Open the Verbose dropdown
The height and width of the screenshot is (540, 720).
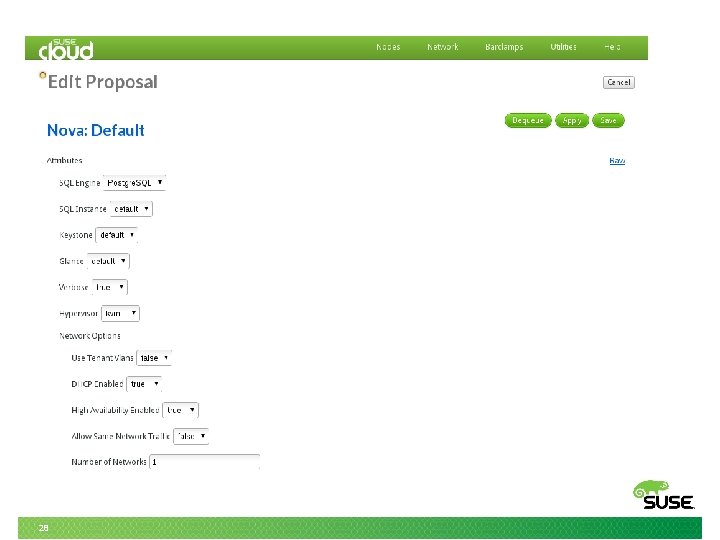click(110, 287)
